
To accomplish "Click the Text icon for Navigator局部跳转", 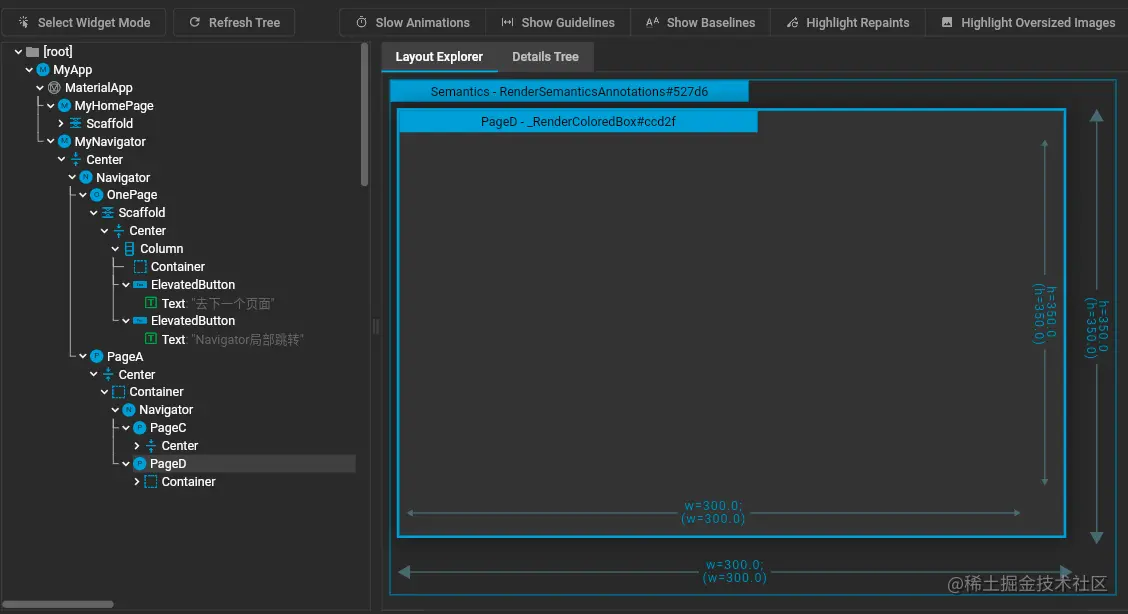I will point(151,339).
